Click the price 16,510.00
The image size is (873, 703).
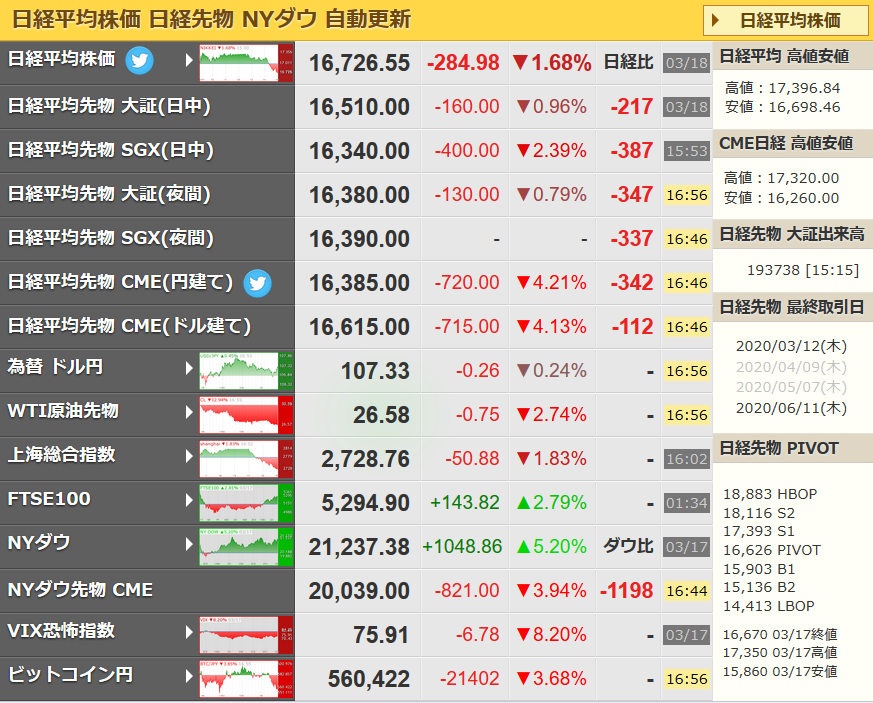coord(359,107)
